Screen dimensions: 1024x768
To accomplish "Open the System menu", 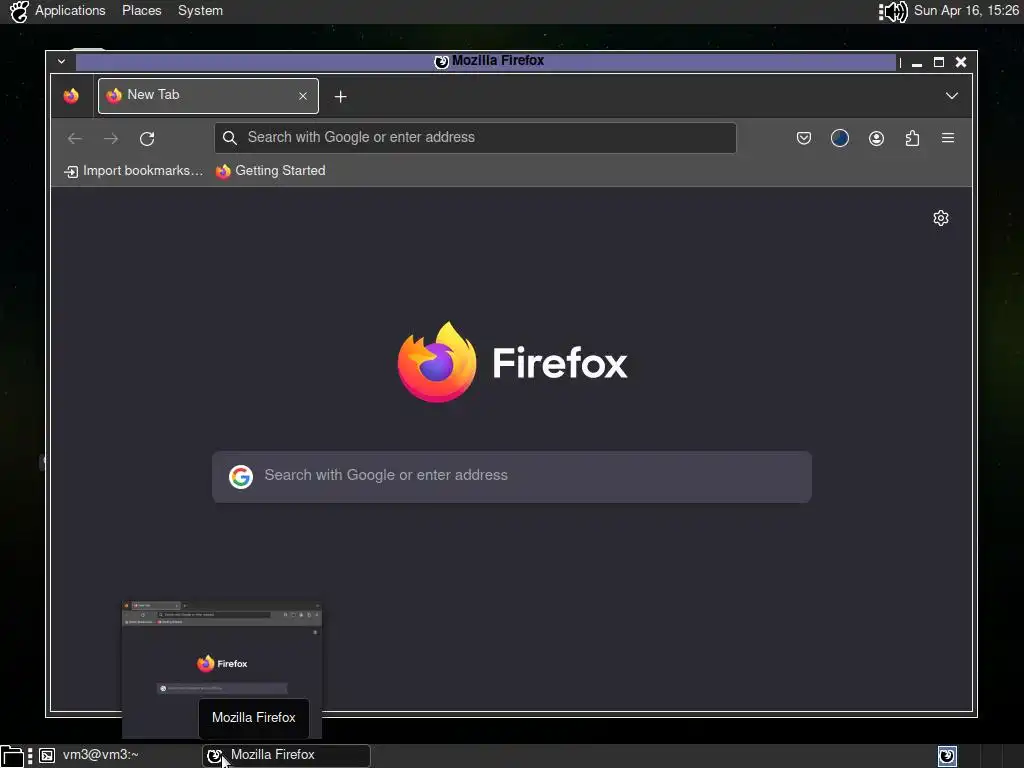I will (200, 11).
